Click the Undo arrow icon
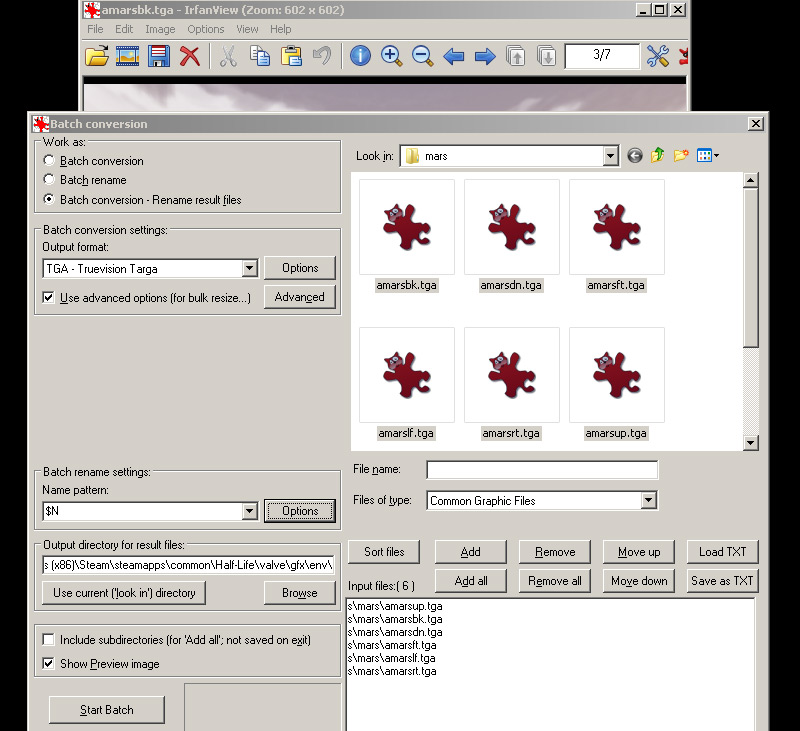This screenshot has height=731, width=800. pos(322,56)
